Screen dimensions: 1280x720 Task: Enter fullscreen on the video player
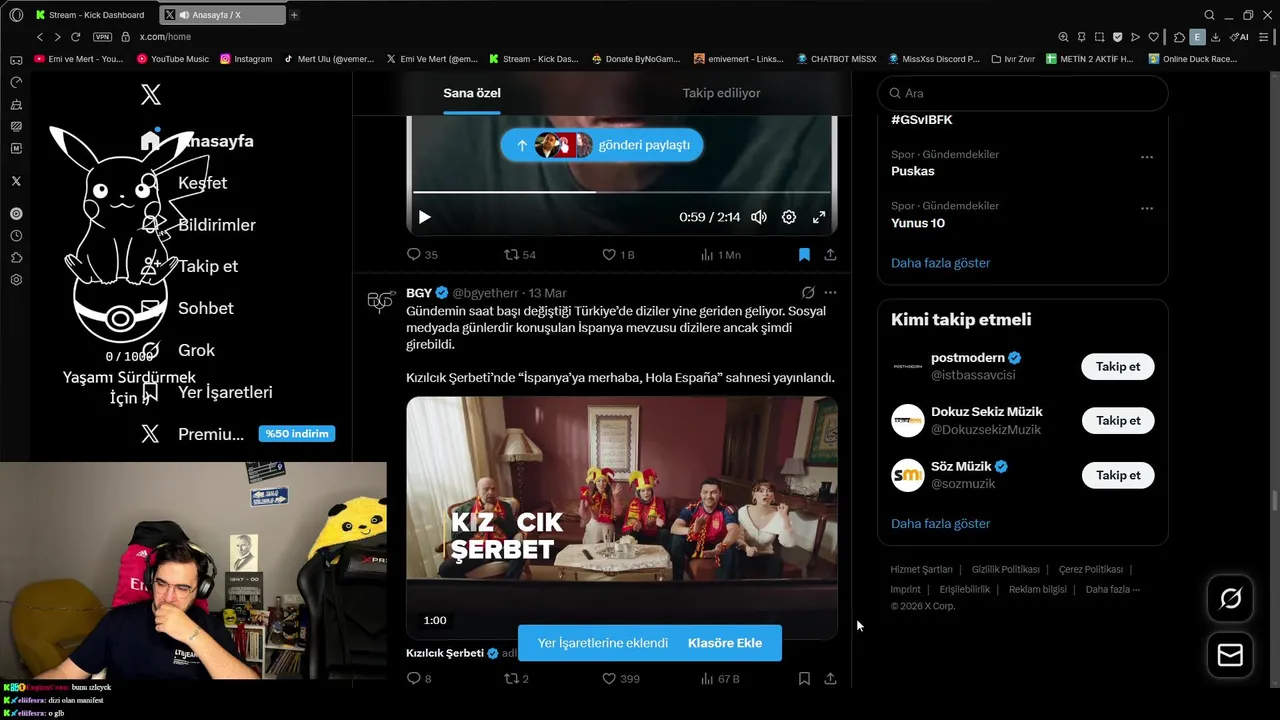click(819, 217)
